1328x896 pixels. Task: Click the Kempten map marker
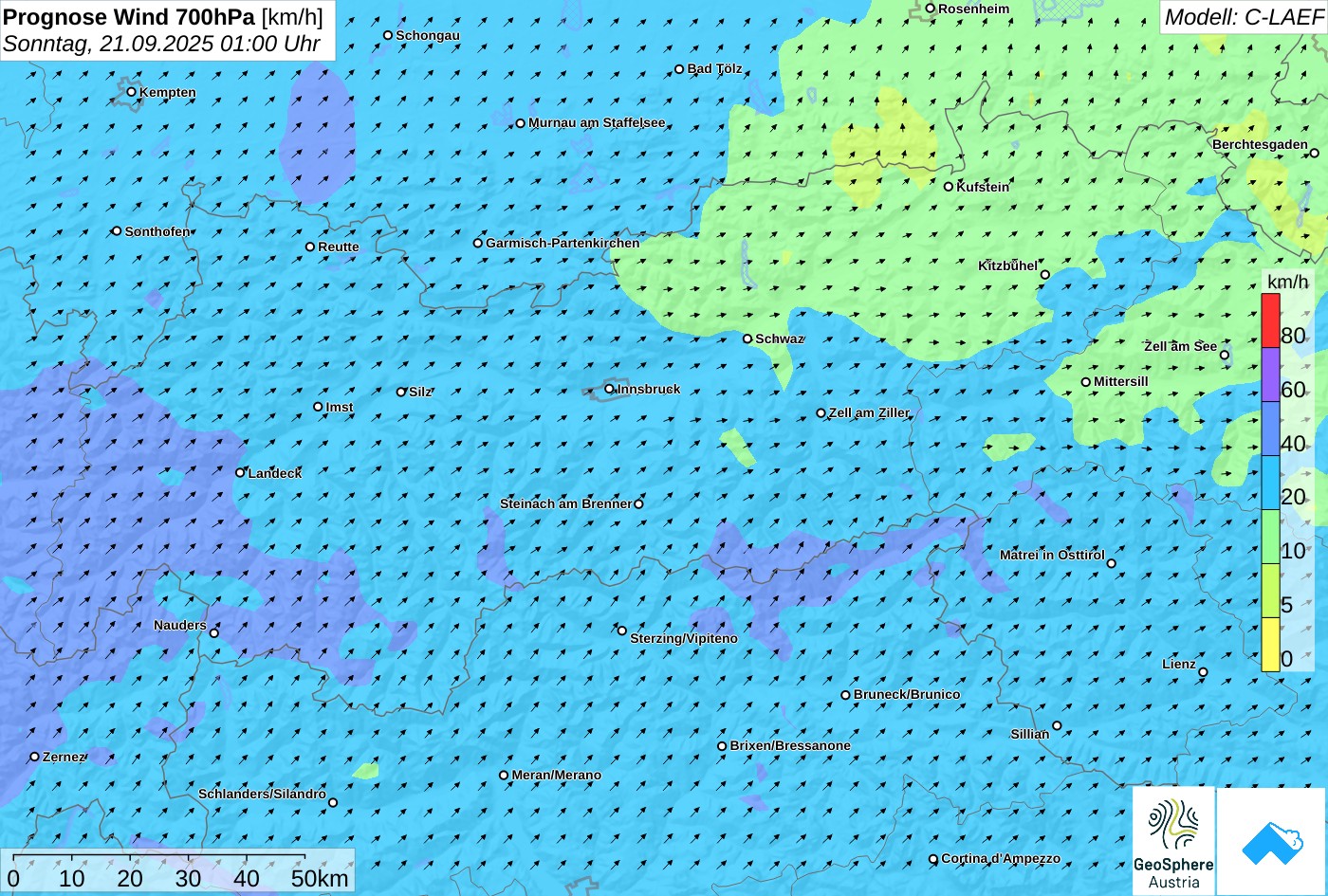coord(132,92)
